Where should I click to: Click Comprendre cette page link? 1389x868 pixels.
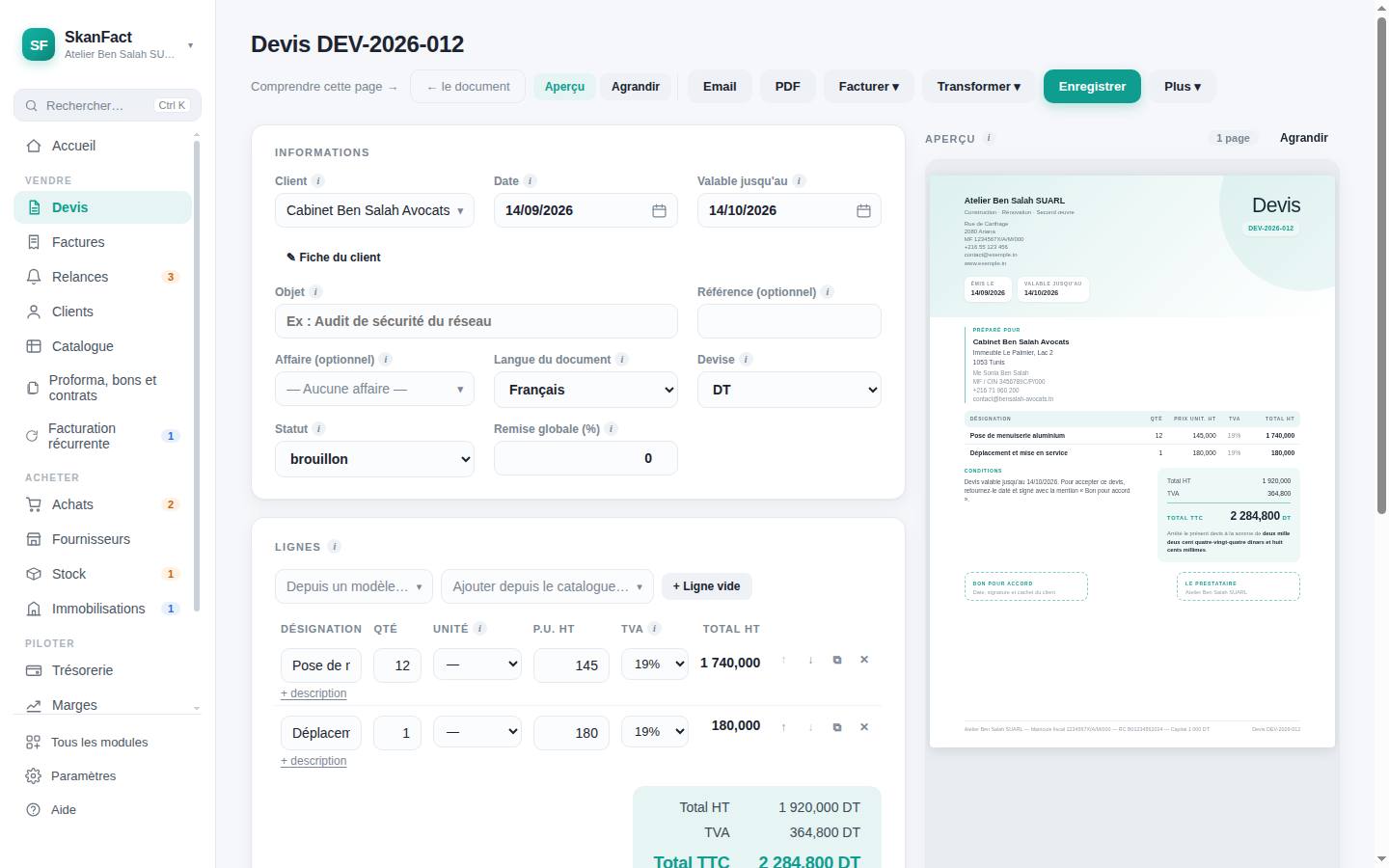pos(324,87)
